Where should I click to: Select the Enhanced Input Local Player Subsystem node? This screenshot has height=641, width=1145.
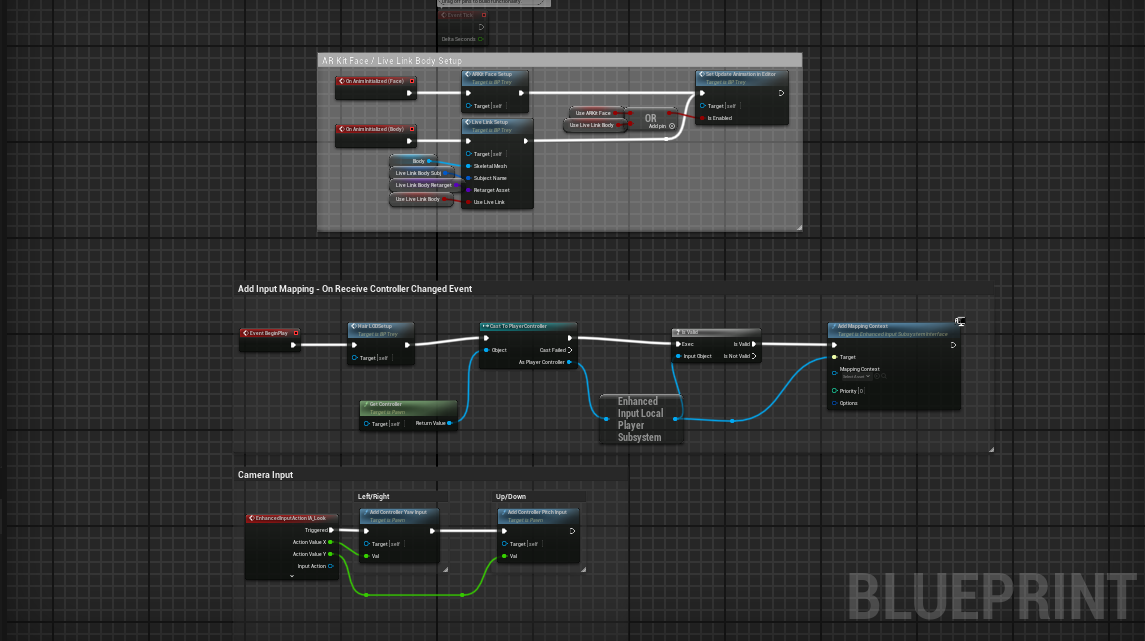(642, 420)
